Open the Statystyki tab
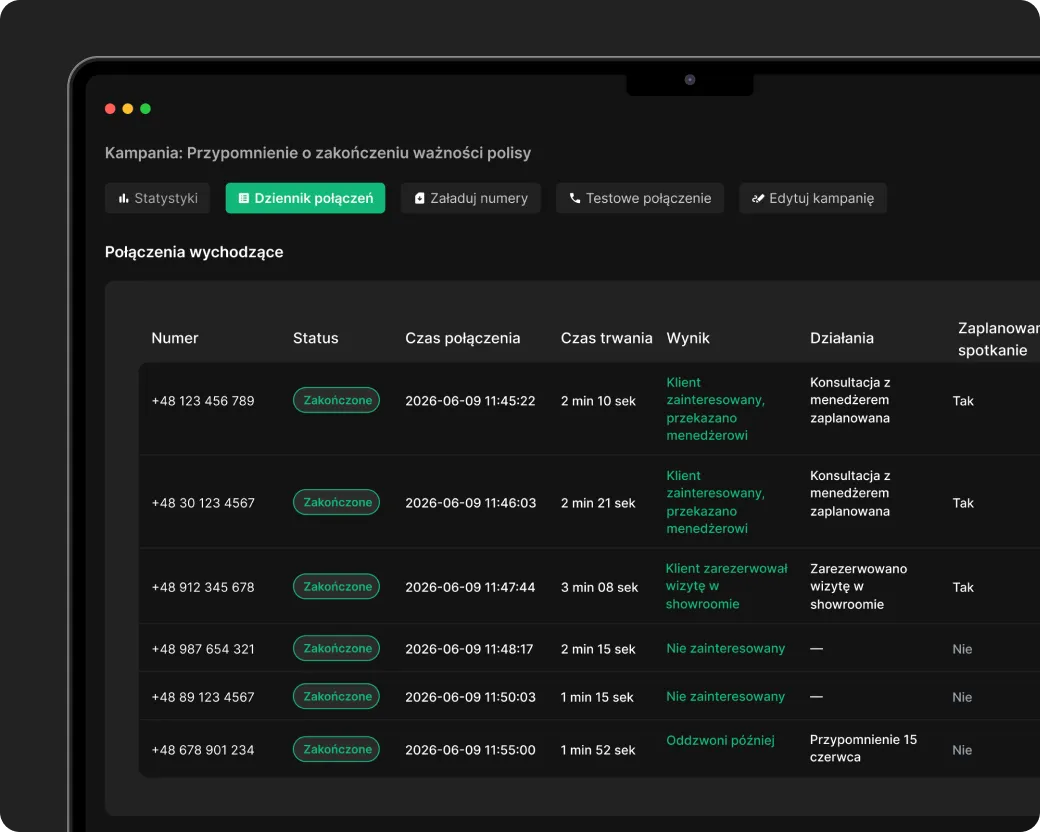 pyautogui.click(x=157, y=198)
